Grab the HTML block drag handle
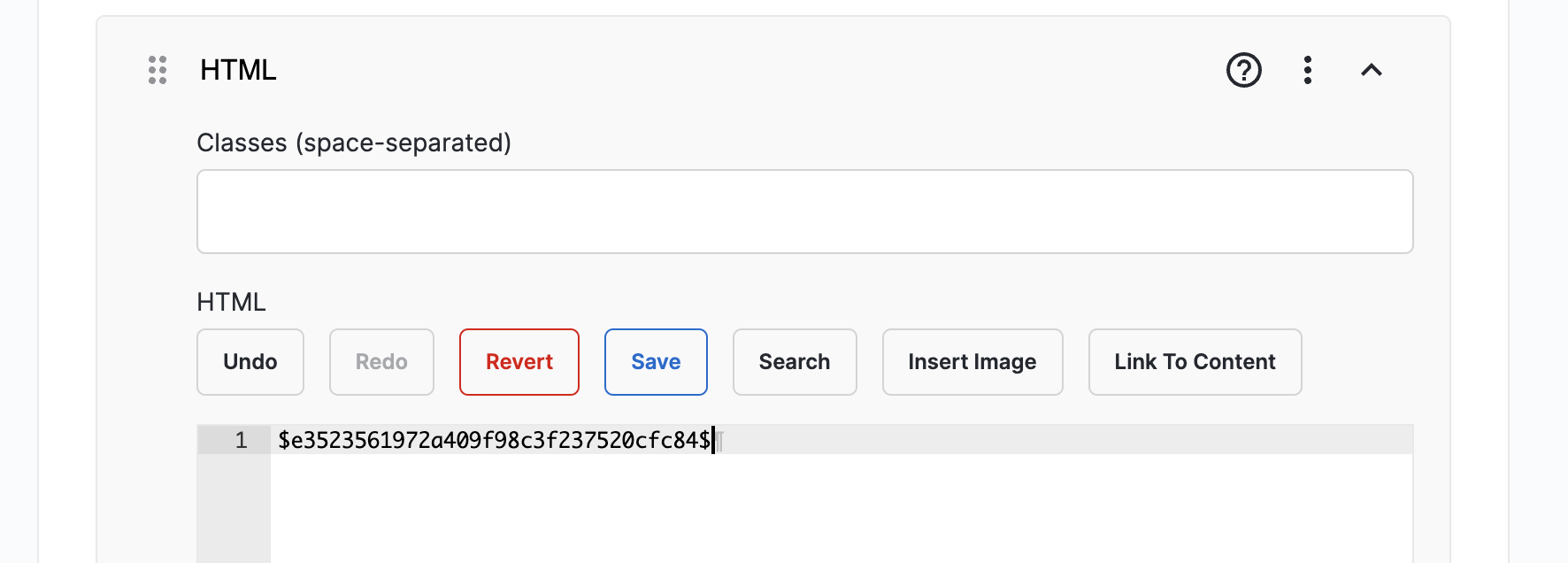 pyautogui.click(x=158, y=70)
